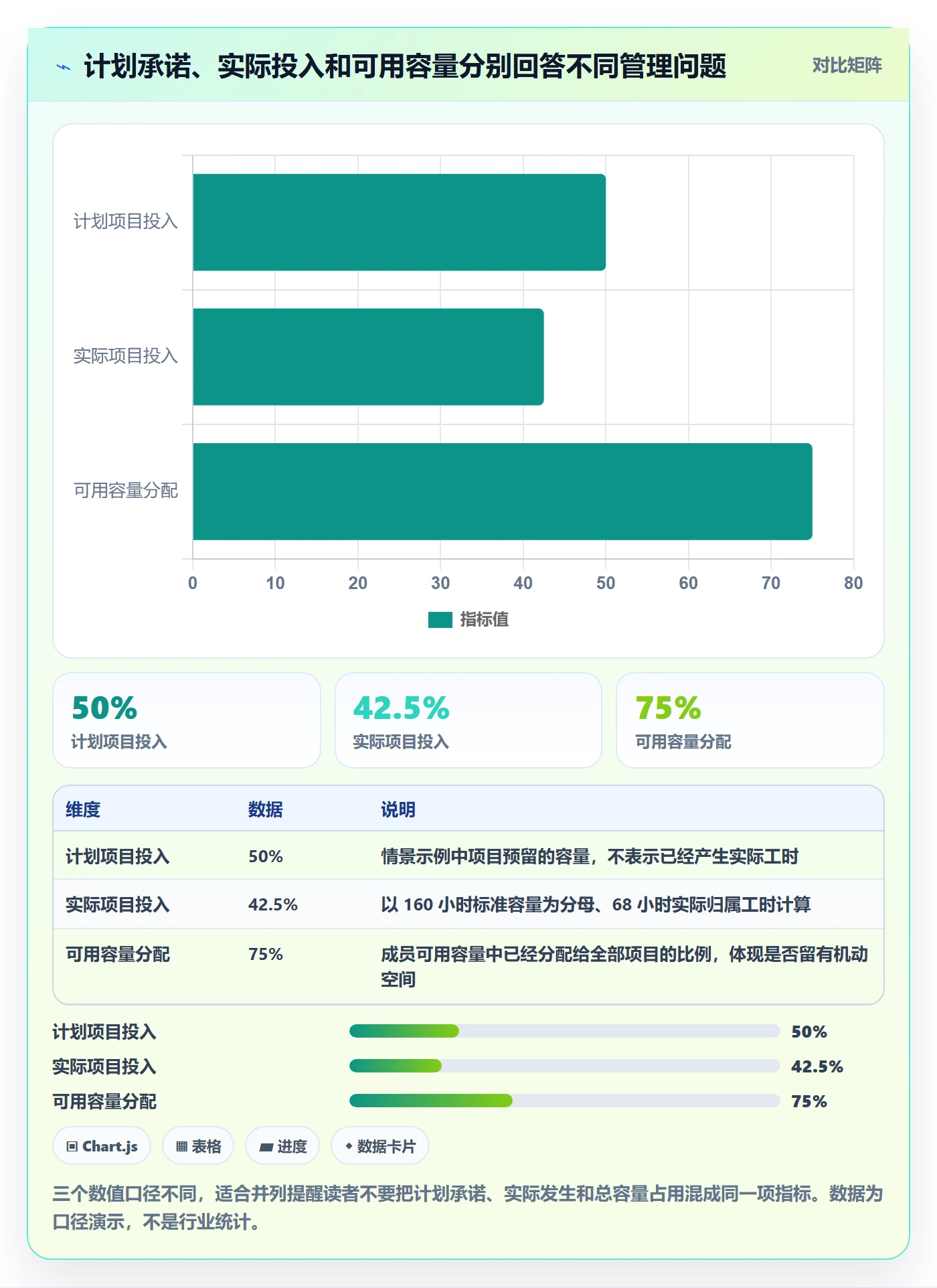The image size is (937, 1288).
Task: Click the 表格 tag chip
Action: (198, 1146)
